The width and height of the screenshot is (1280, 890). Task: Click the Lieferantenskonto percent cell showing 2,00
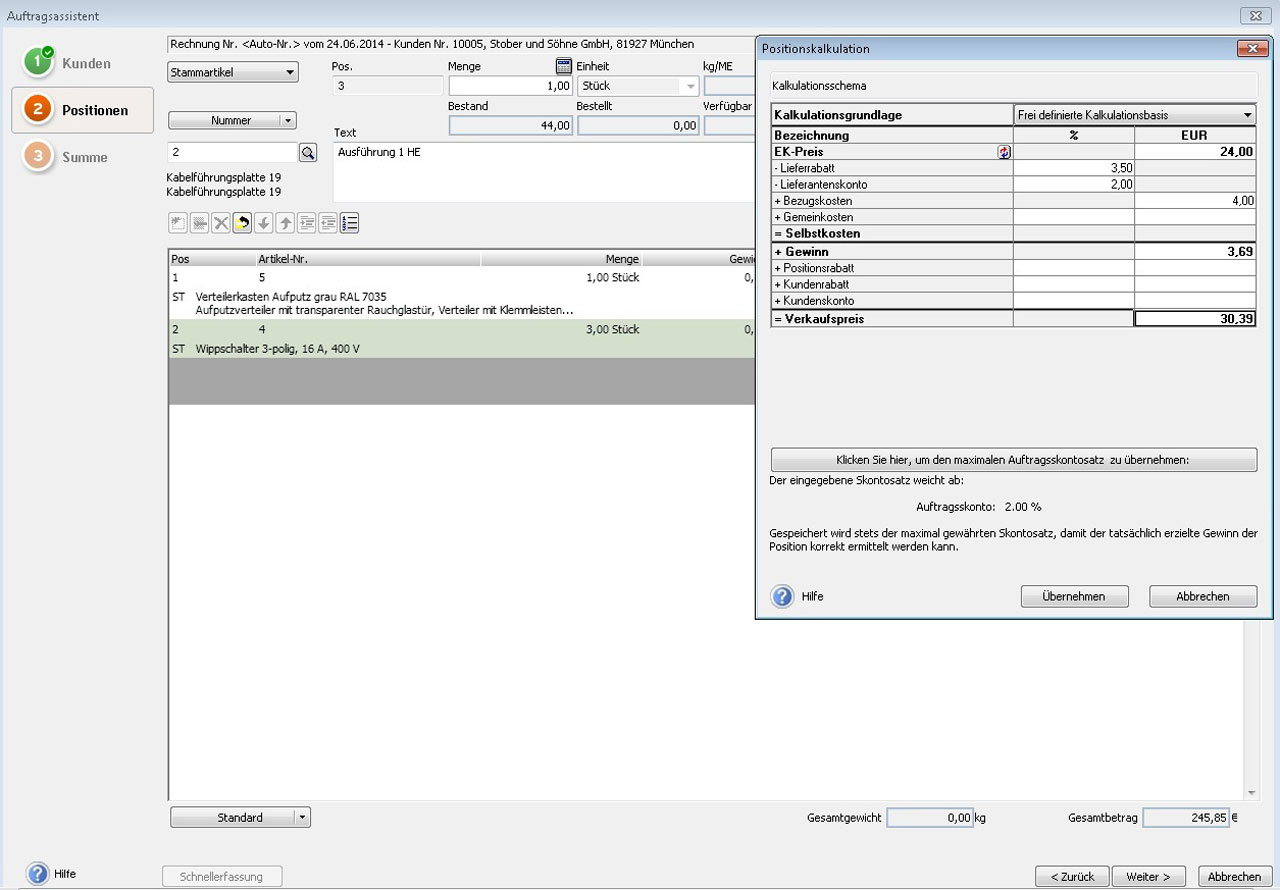[1074, 184]
